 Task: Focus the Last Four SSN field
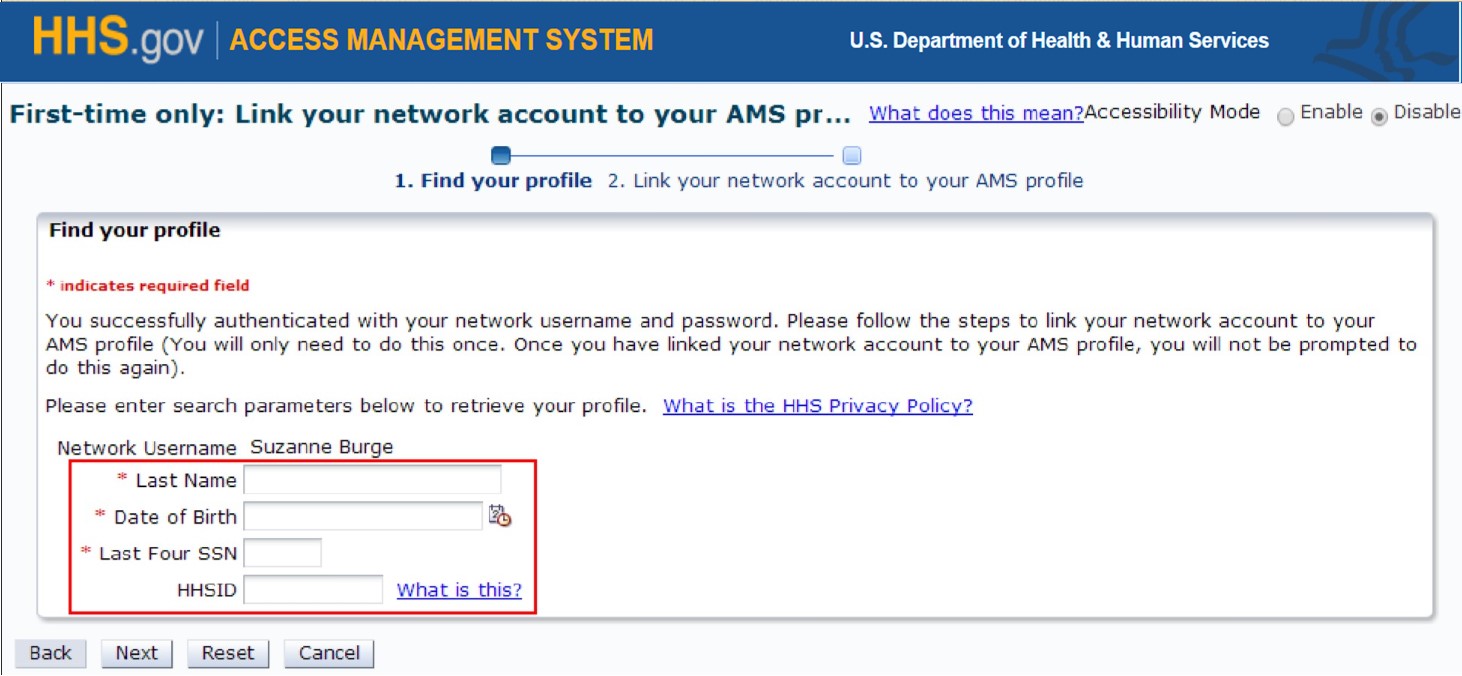(x=283, y=553)
